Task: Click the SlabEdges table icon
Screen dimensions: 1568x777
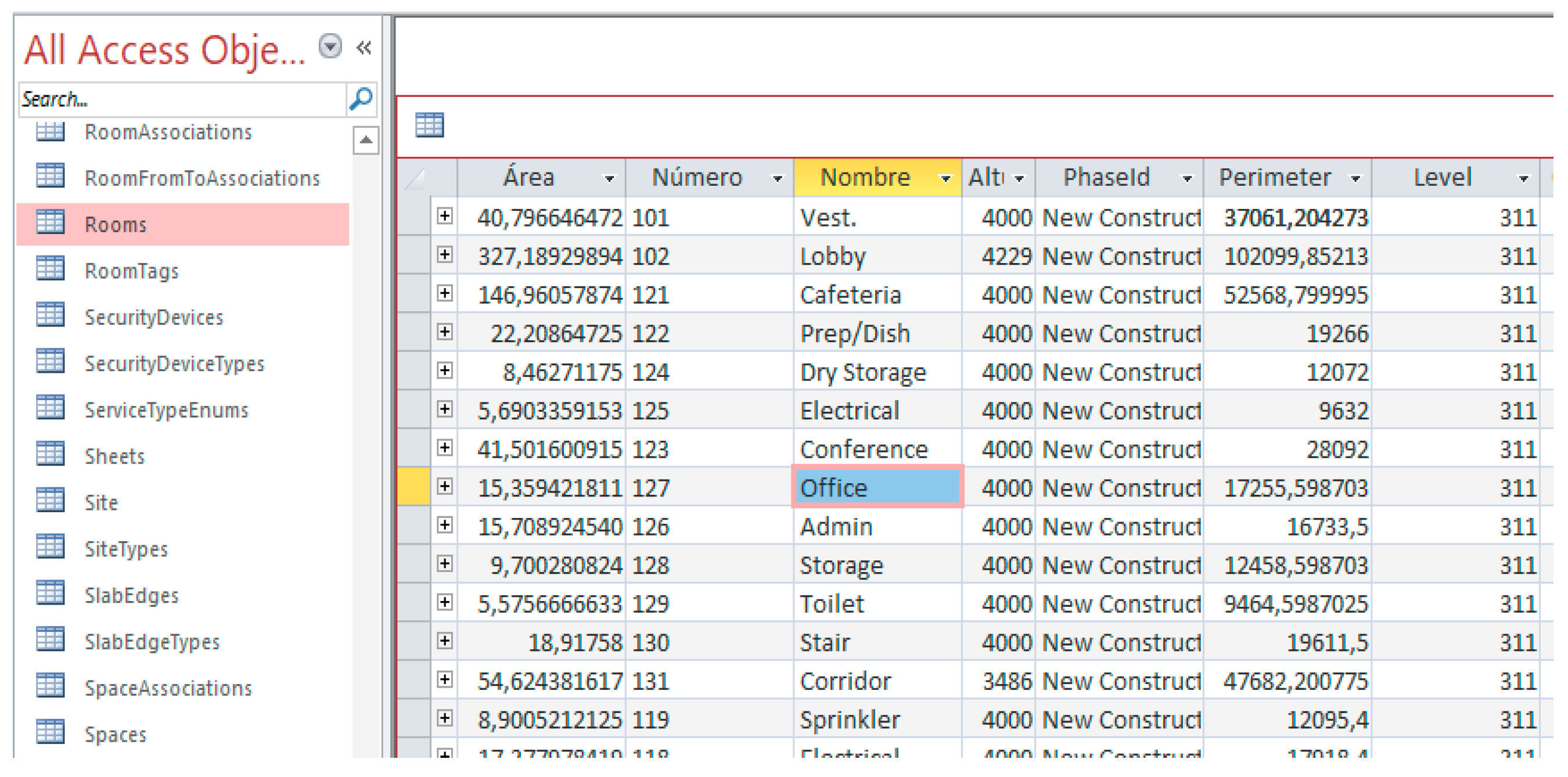Action: pos(50,594)
